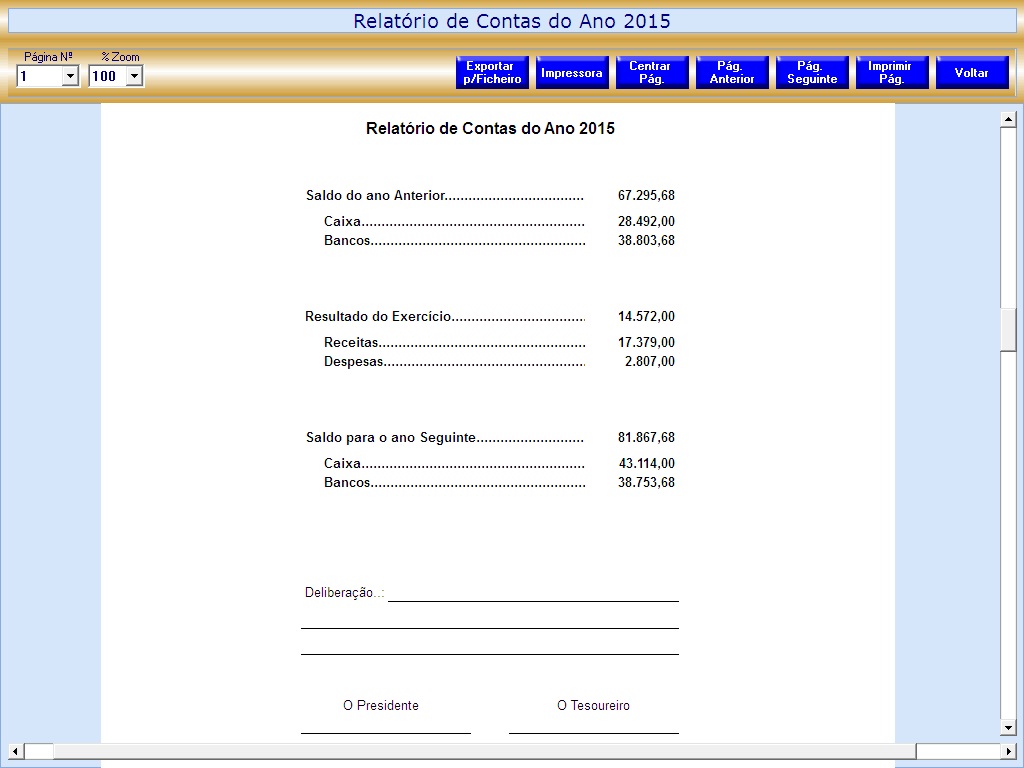Click the vertical scrollbar up arrow
The width and height of the screenshot is (1024, 768).
pyautogui.click(x=1009, y=120)
